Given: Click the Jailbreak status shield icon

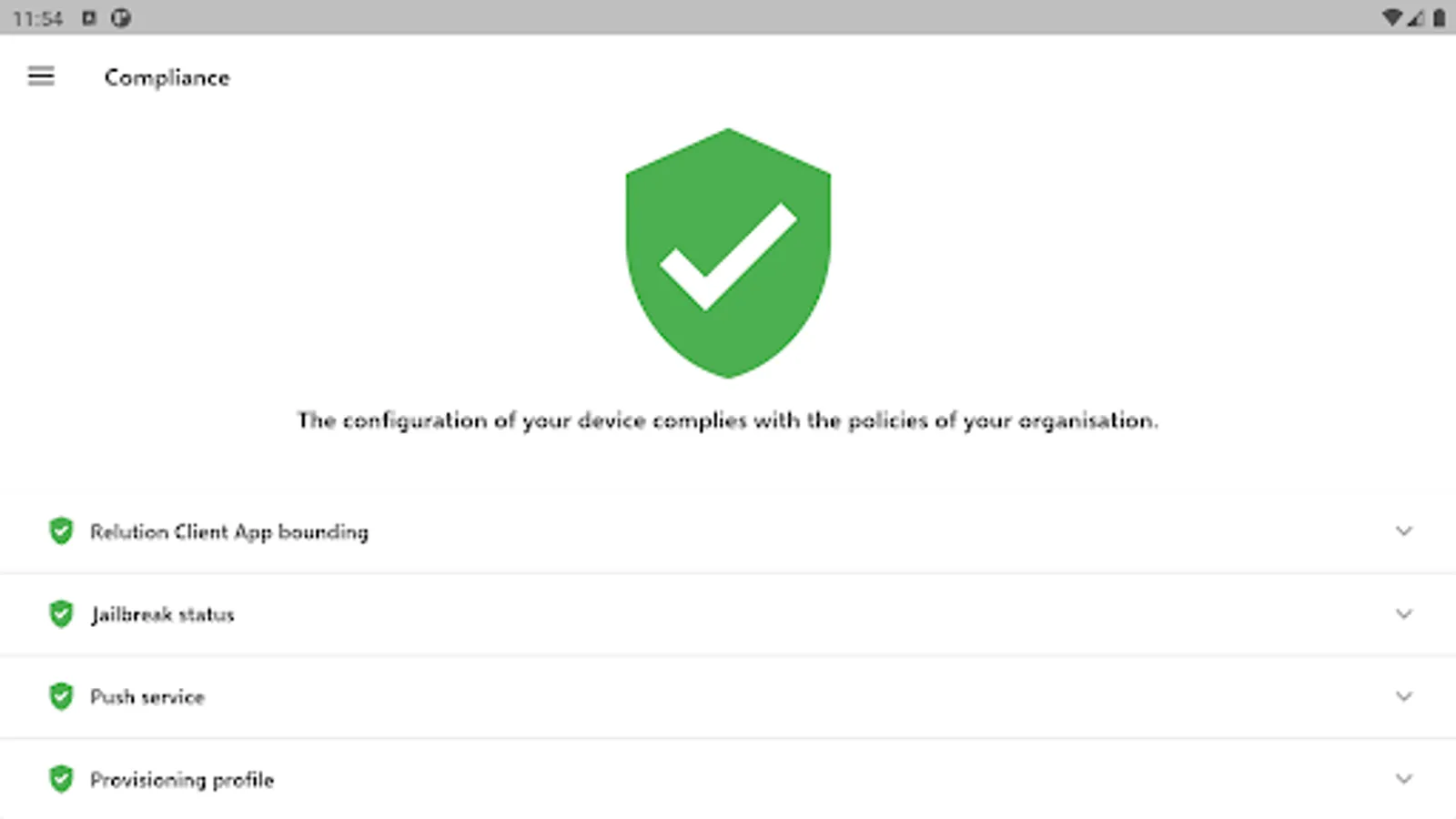Looking at the screenshot, I should click(61, 614).
